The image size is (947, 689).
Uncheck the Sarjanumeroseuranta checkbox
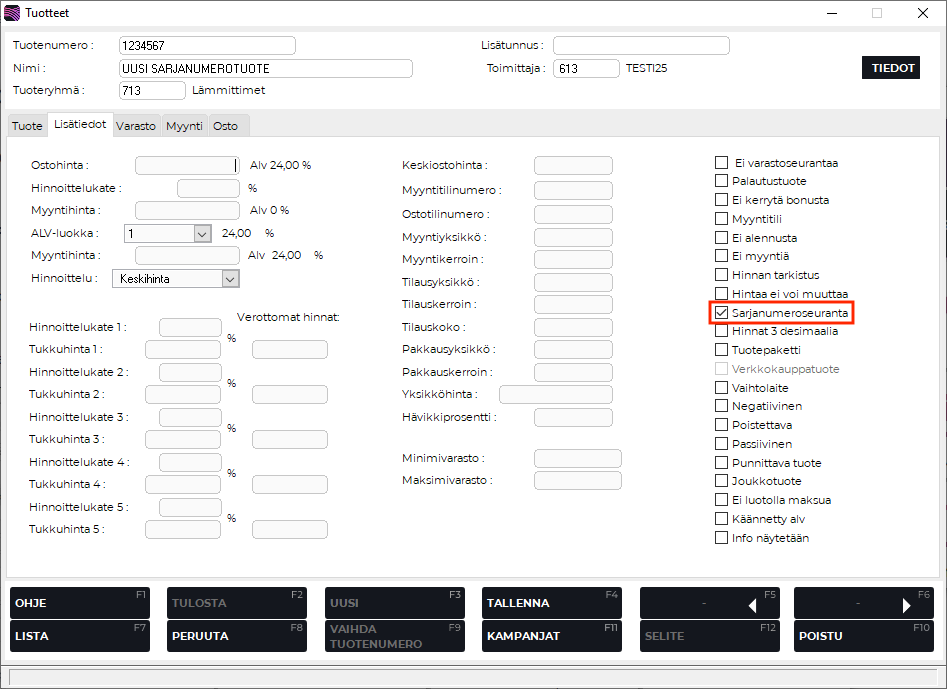click(x=721, y=313)
